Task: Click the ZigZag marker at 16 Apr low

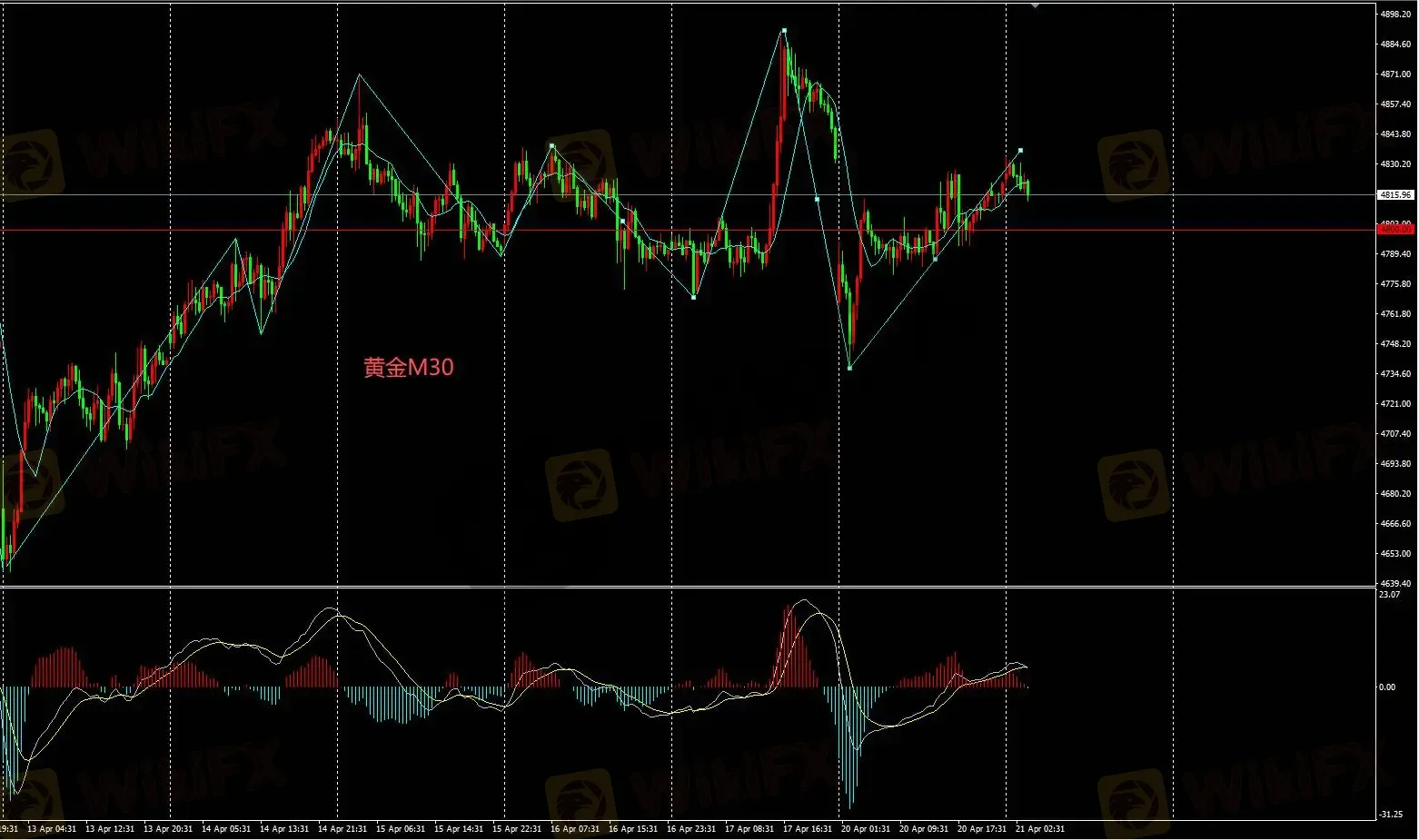Action: 694,297
